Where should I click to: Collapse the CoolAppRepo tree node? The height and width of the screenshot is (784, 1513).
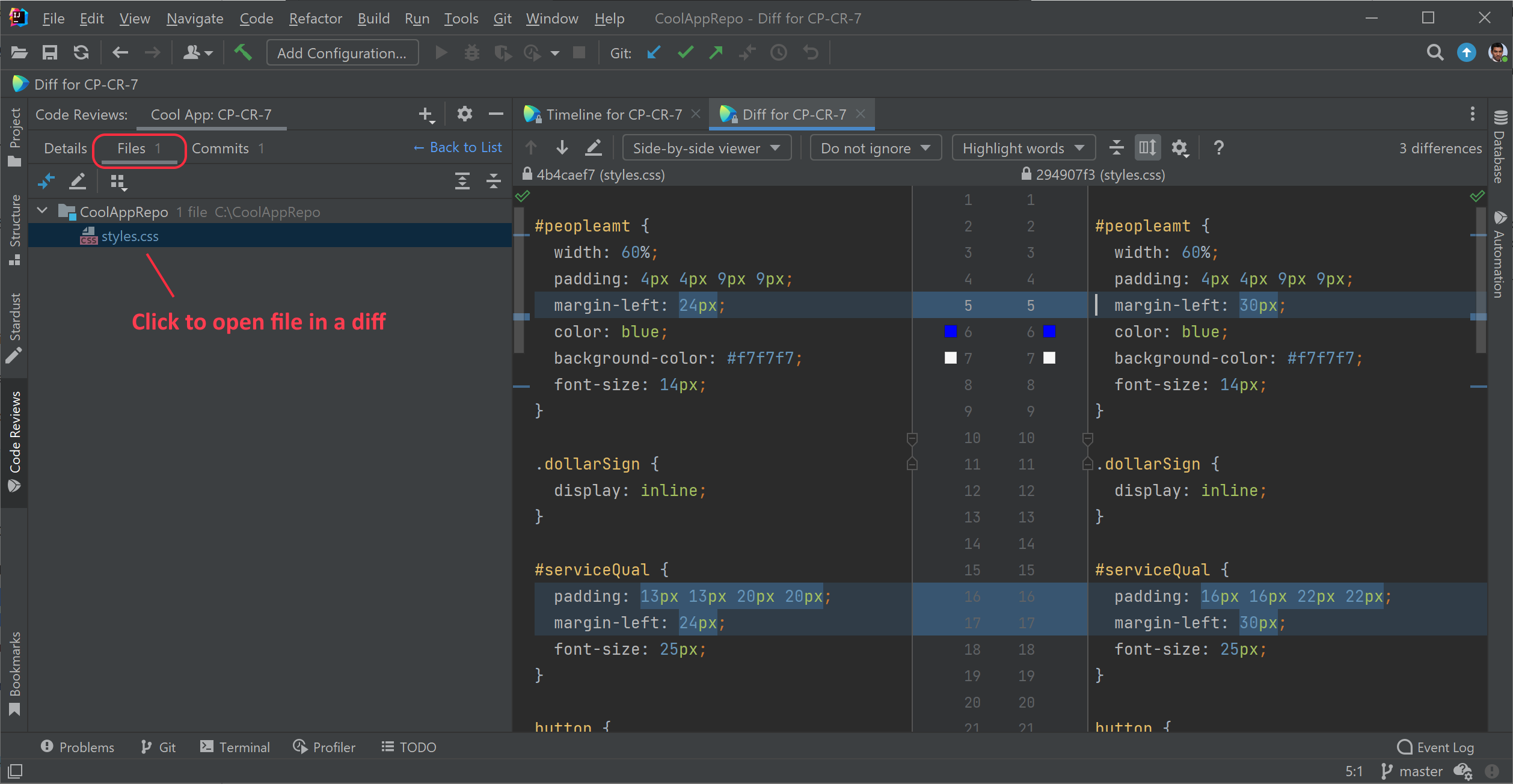click(42, 211)
